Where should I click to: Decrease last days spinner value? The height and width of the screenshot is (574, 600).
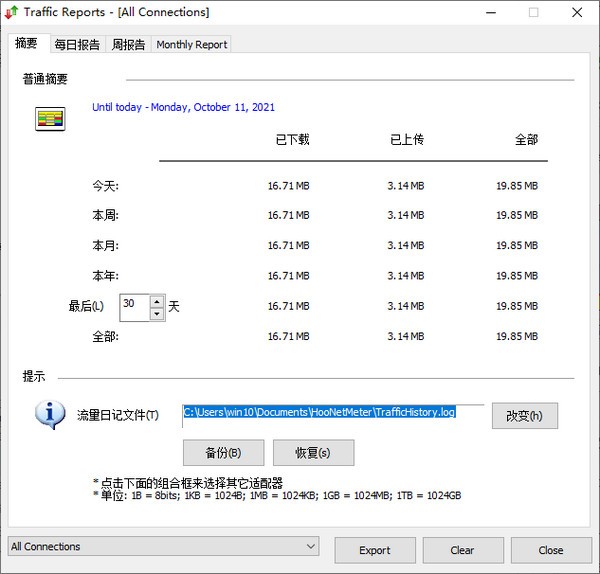(157, 314)
